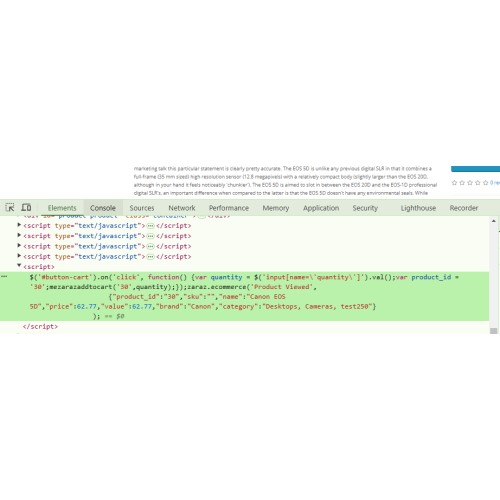The image size is (500, 500).
Task: Click the blue button above rating stars
Action: pos(475,169)
